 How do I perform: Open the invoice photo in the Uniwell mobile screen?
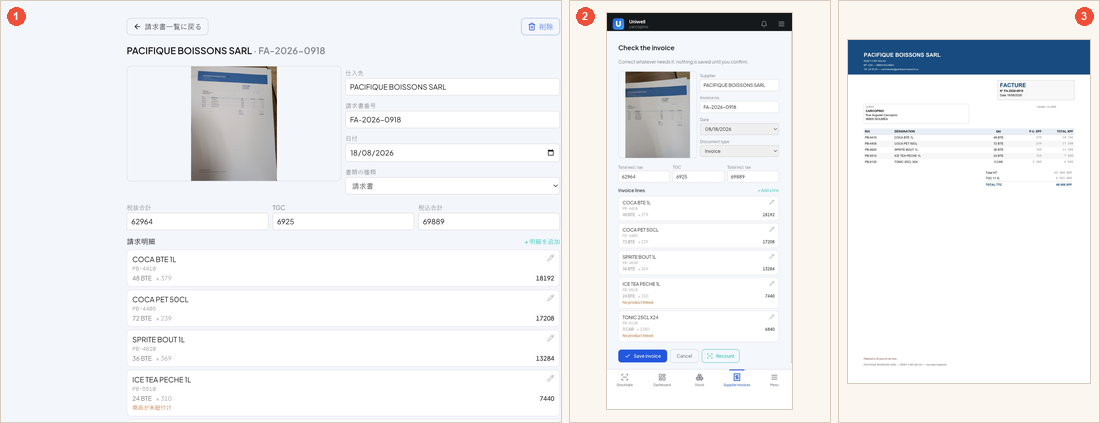[655, 114]
